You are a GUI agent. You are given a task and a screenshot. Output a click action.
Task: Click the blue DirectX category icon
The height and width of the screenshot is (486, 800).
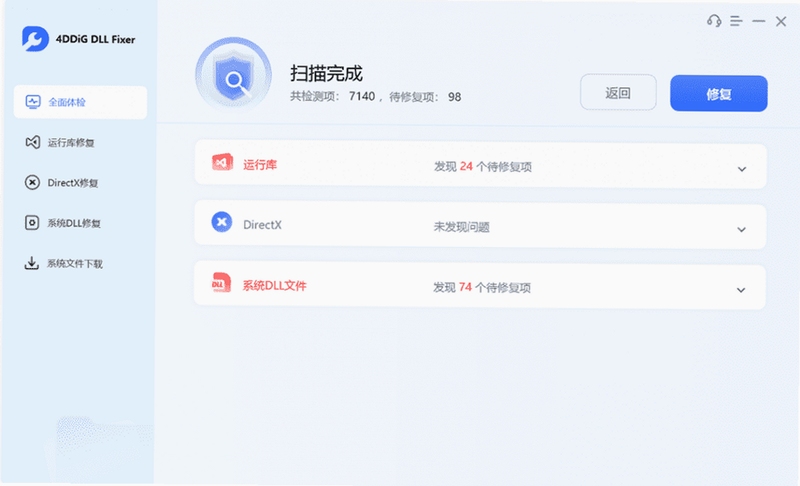pyautogui.click(x=222, y=222)
